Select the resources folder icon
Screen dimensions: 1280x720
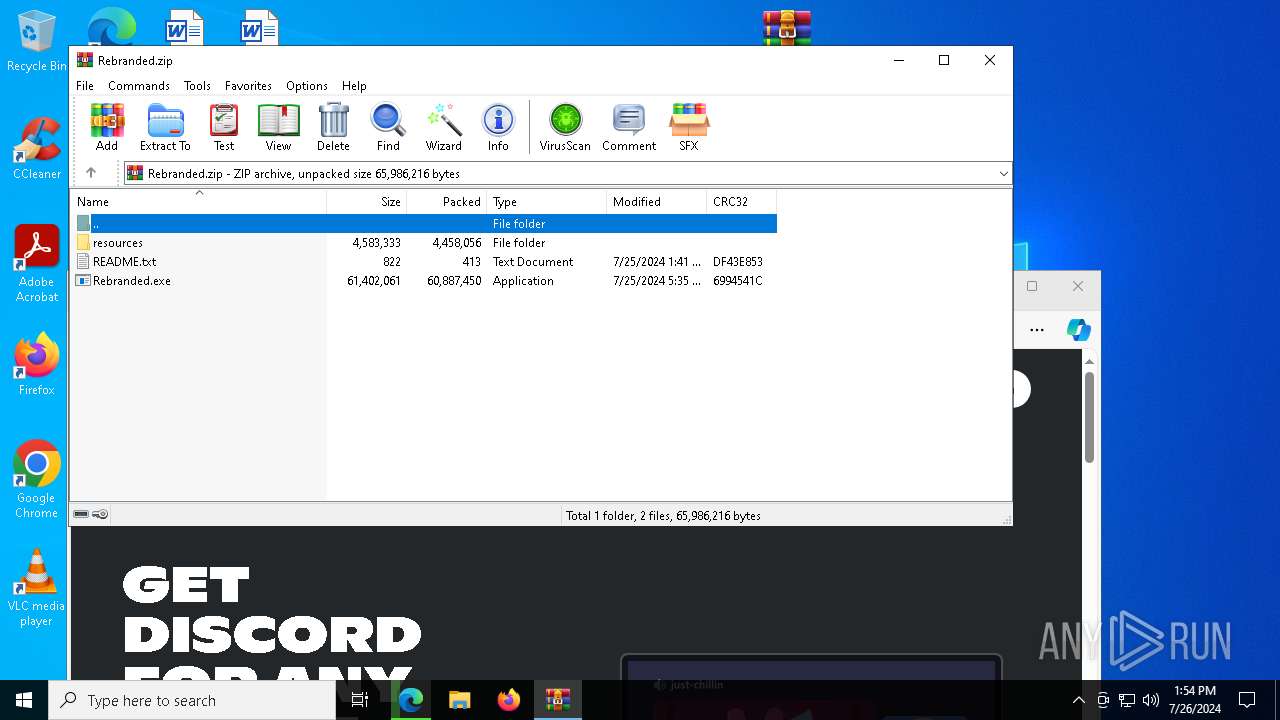point(84,243)
